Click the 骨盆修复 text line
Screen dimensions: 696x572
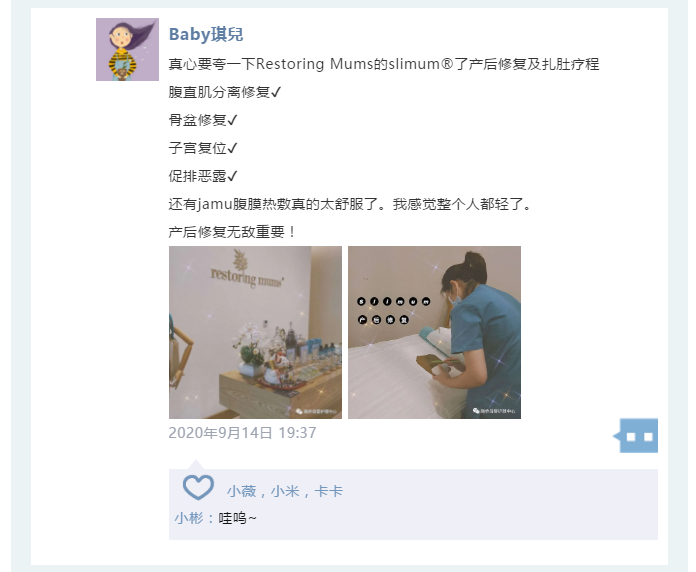(x=203, y=120)
